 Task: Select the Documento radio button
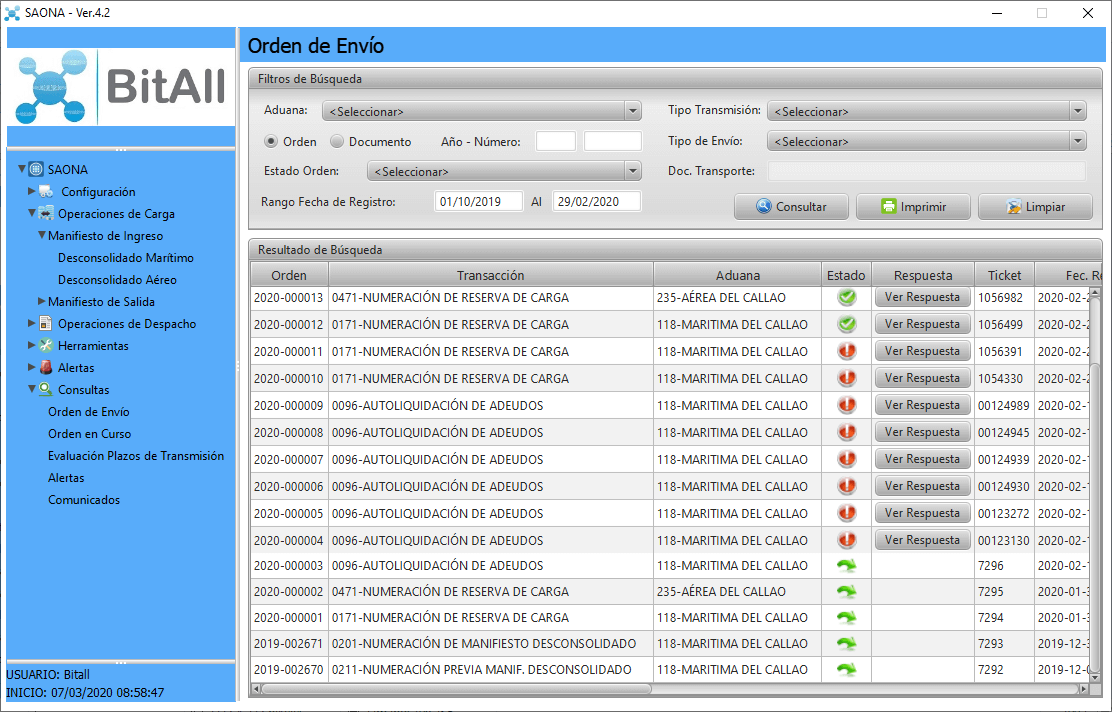tap(337, 142)
